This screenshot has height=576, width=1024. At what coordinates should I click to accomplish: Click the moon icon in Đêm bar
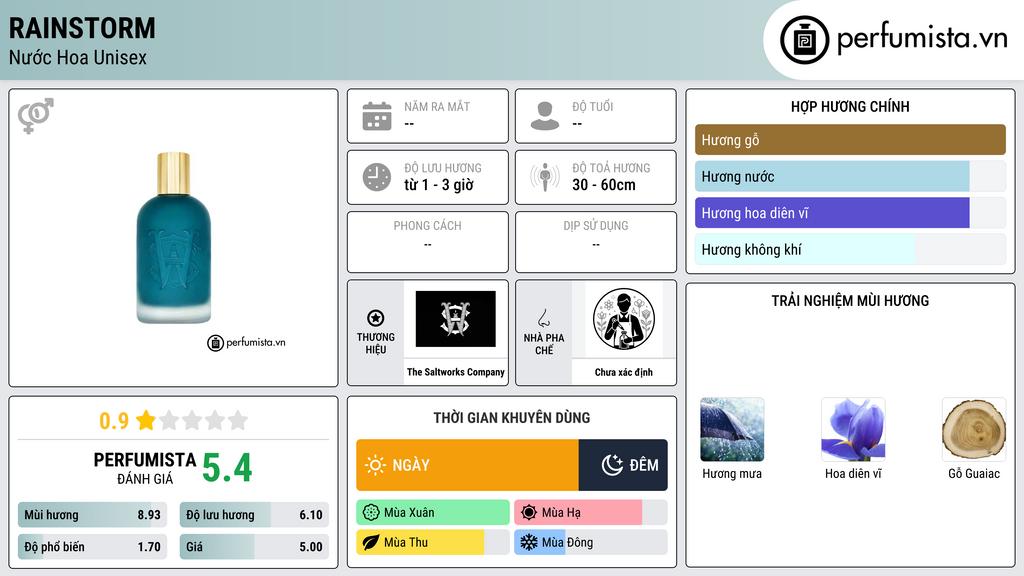point(613,465)
